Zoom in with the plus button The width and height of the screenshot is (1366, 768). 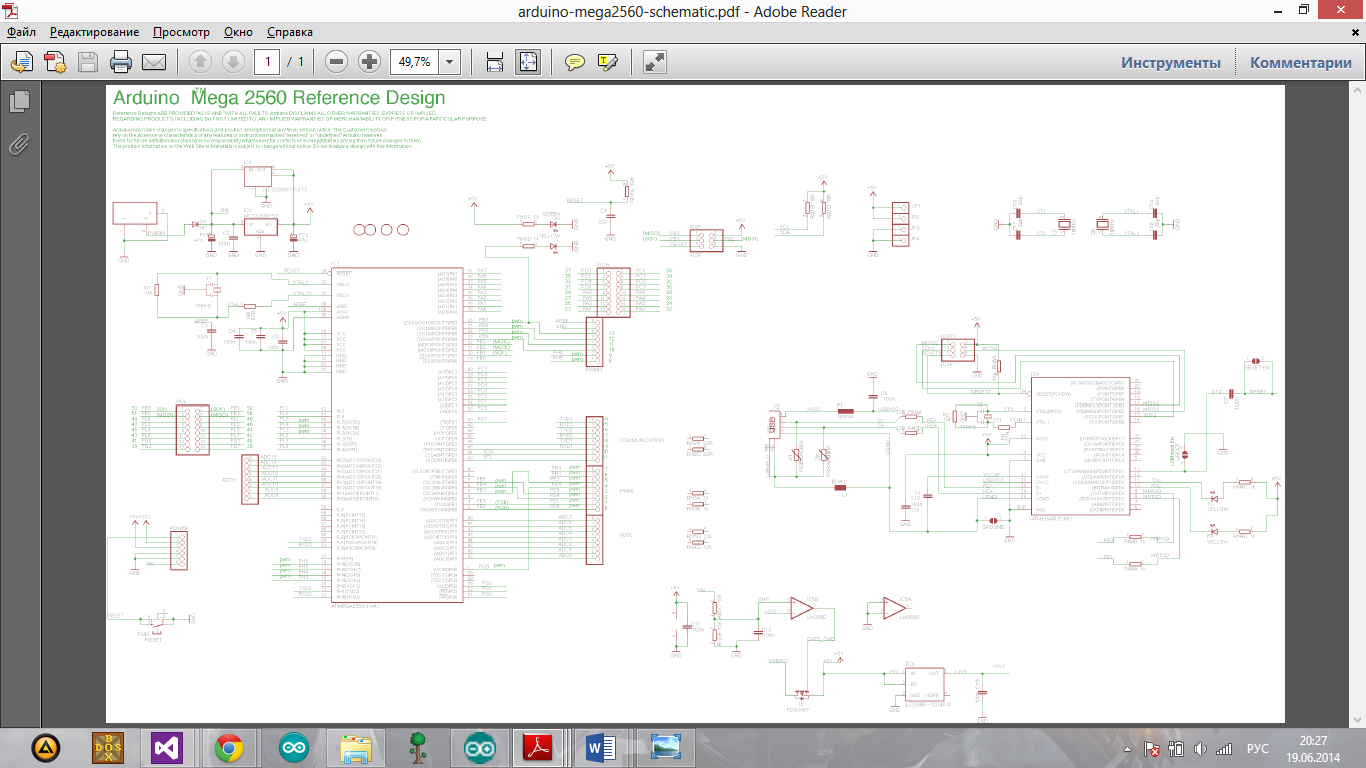click(x=370, y=62)
